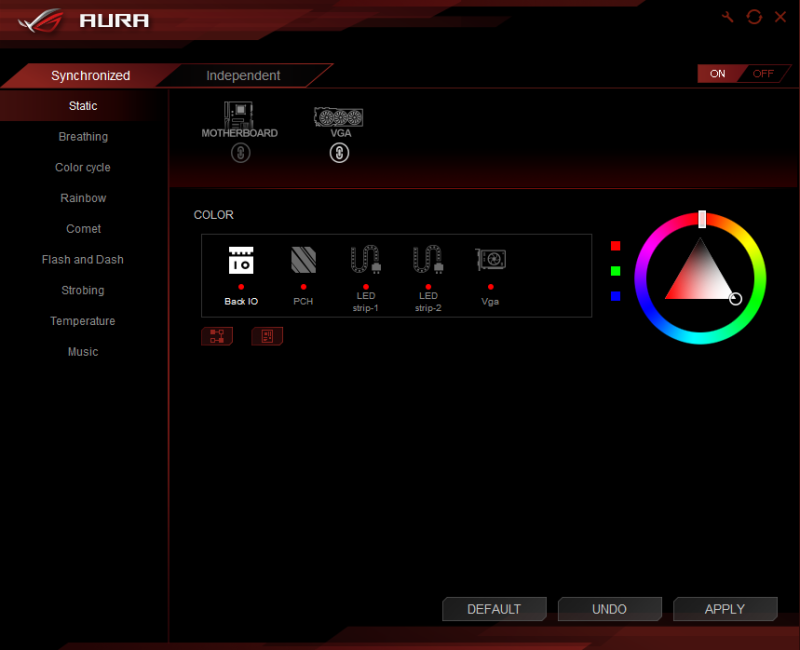
Task: Click the ROG logo in title bar
Action: (40, 20)
